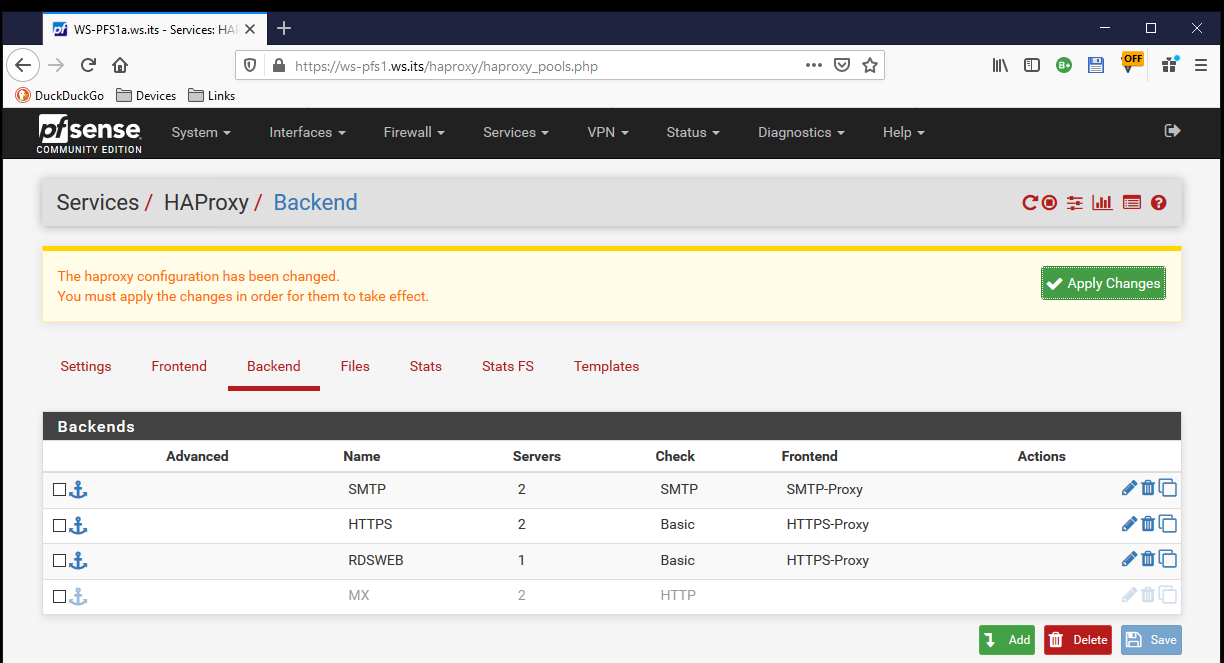
Task: Open the browser Library icon
Action: pyautogui.click(x=1000, y=65)
